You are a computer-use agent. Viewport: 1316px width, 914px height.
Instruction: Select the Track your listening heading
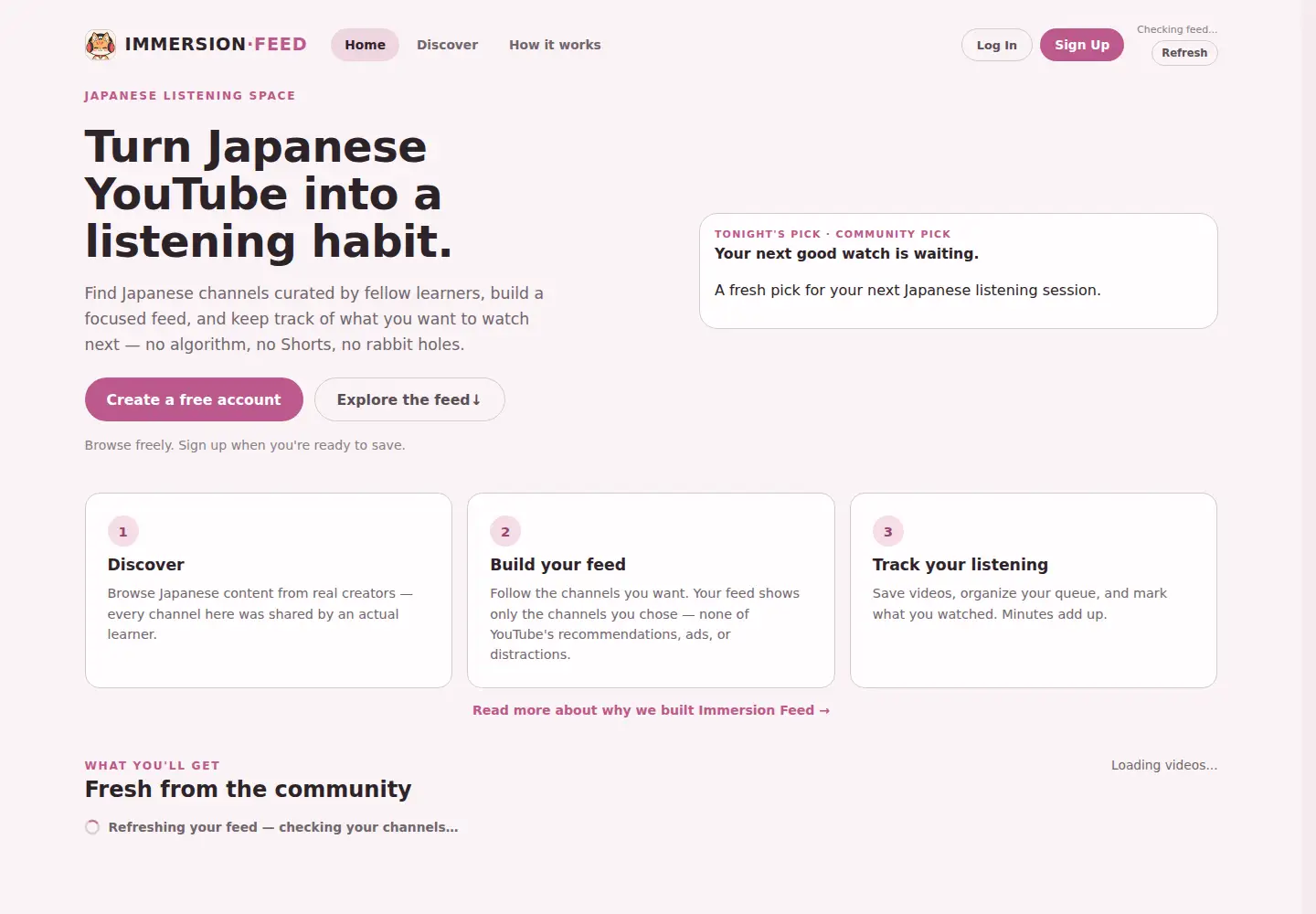pyautogui.click(x=960, y=565)
